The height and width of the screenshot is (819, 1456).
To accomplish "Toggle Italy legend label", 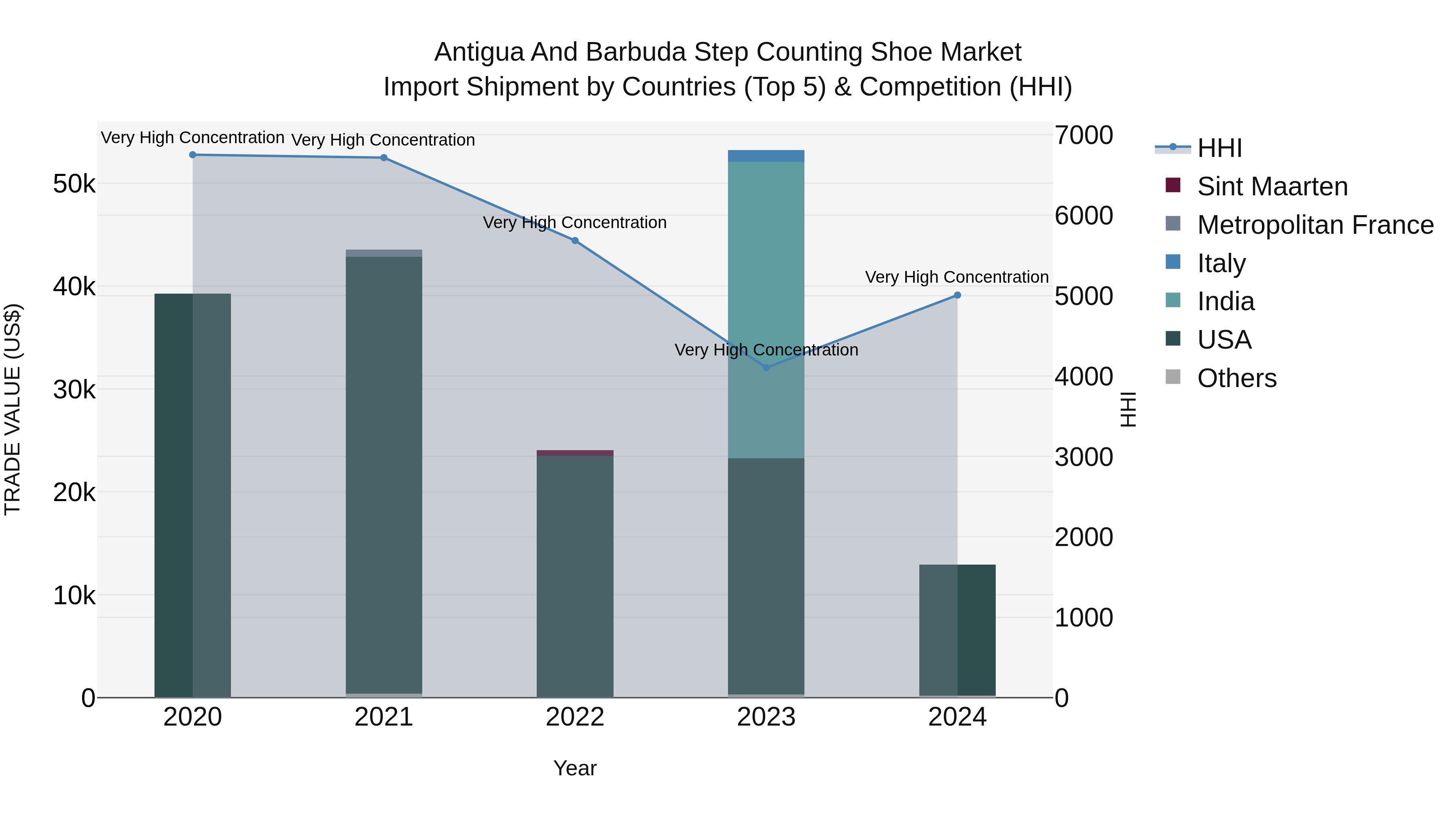I will 1221,263.
